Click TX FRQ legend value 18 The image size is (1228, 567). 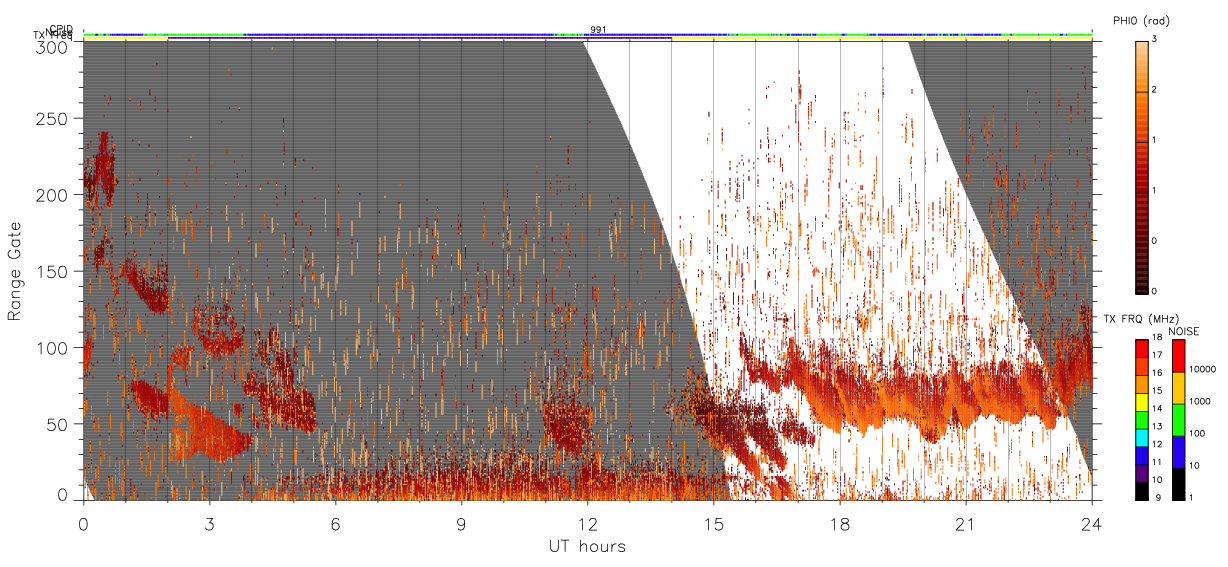click(1157, 337)
